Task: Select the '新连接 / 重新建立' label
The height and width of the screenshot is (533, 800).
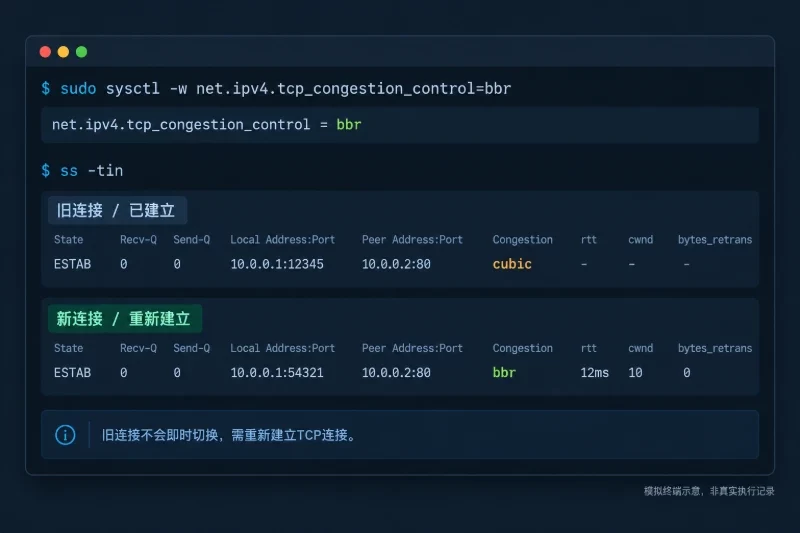Action: click(x=124, y=319)
